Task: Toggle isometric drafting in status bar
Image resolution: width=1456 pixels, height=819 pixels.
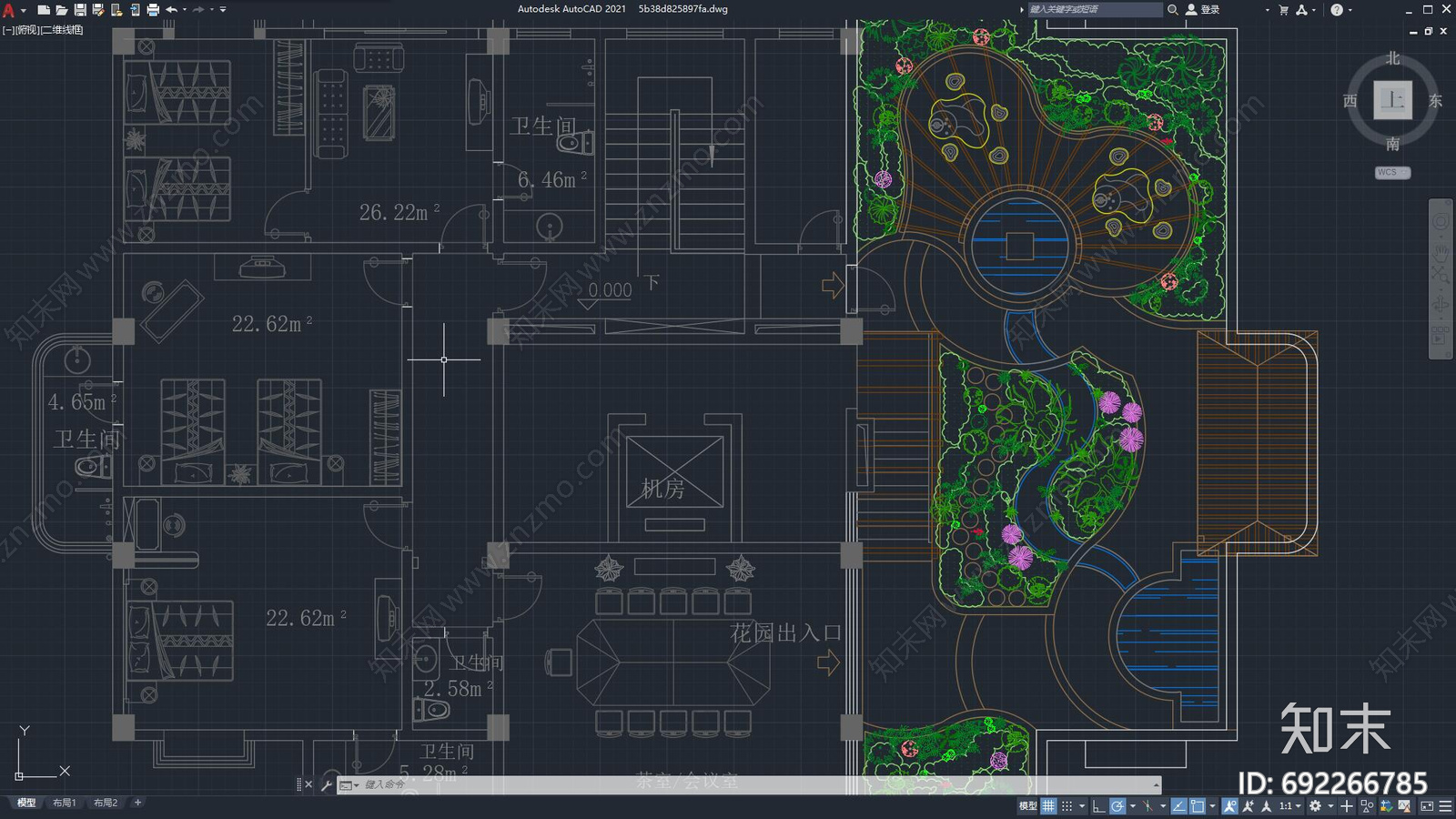Action: [x=1148, y=805]
